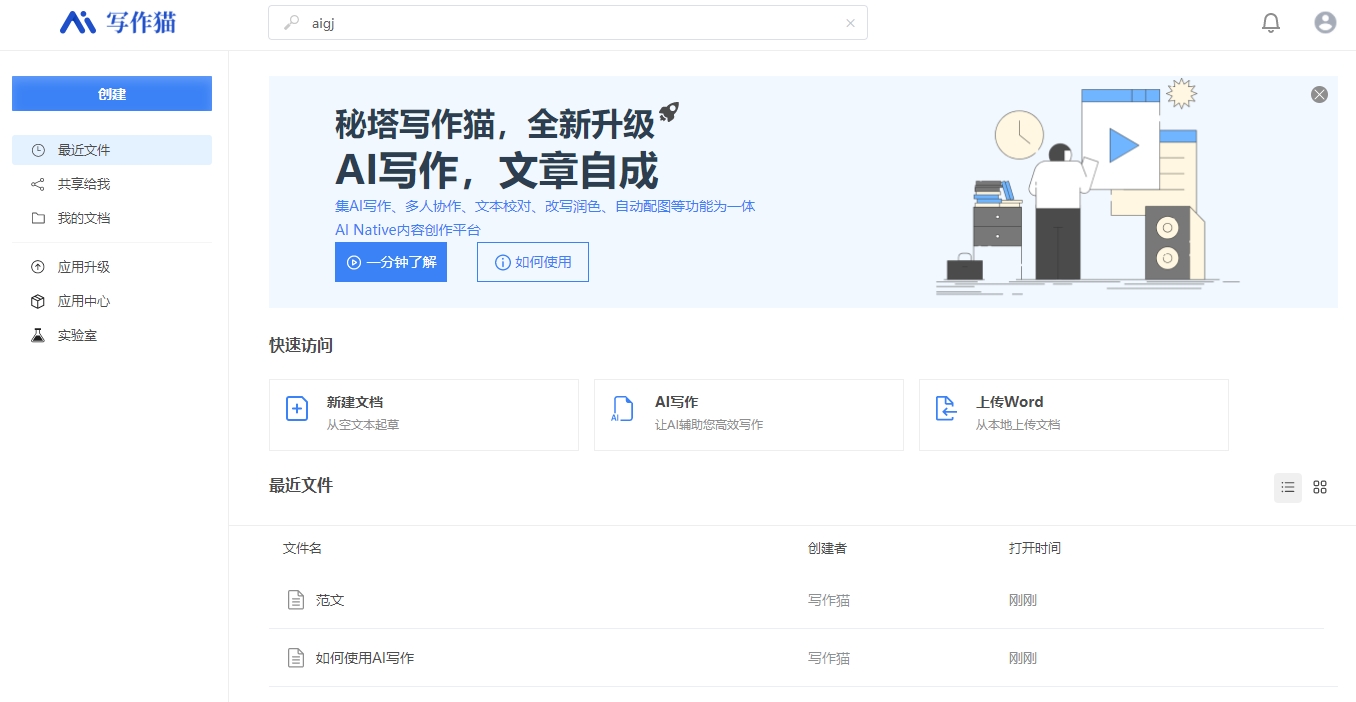
Task: Click the cube icon for 应用中心
Action: 38,301
